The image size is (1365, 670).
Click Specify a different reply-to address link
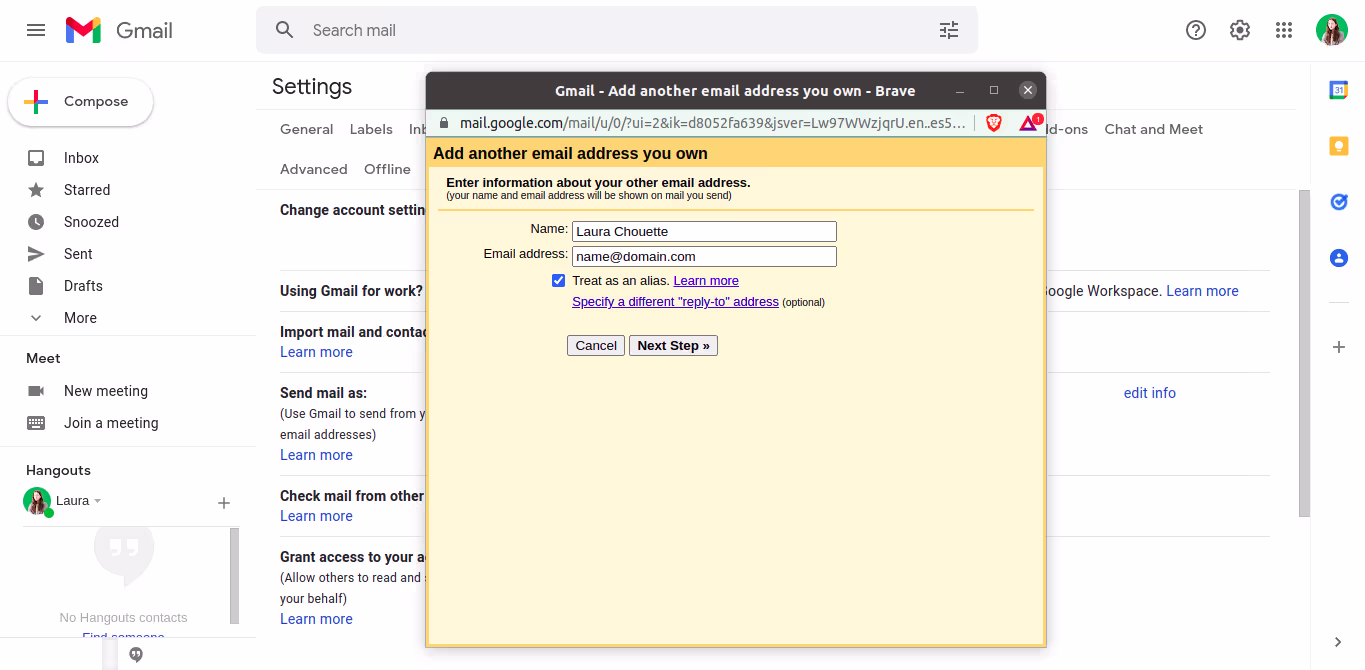(675, 302)
